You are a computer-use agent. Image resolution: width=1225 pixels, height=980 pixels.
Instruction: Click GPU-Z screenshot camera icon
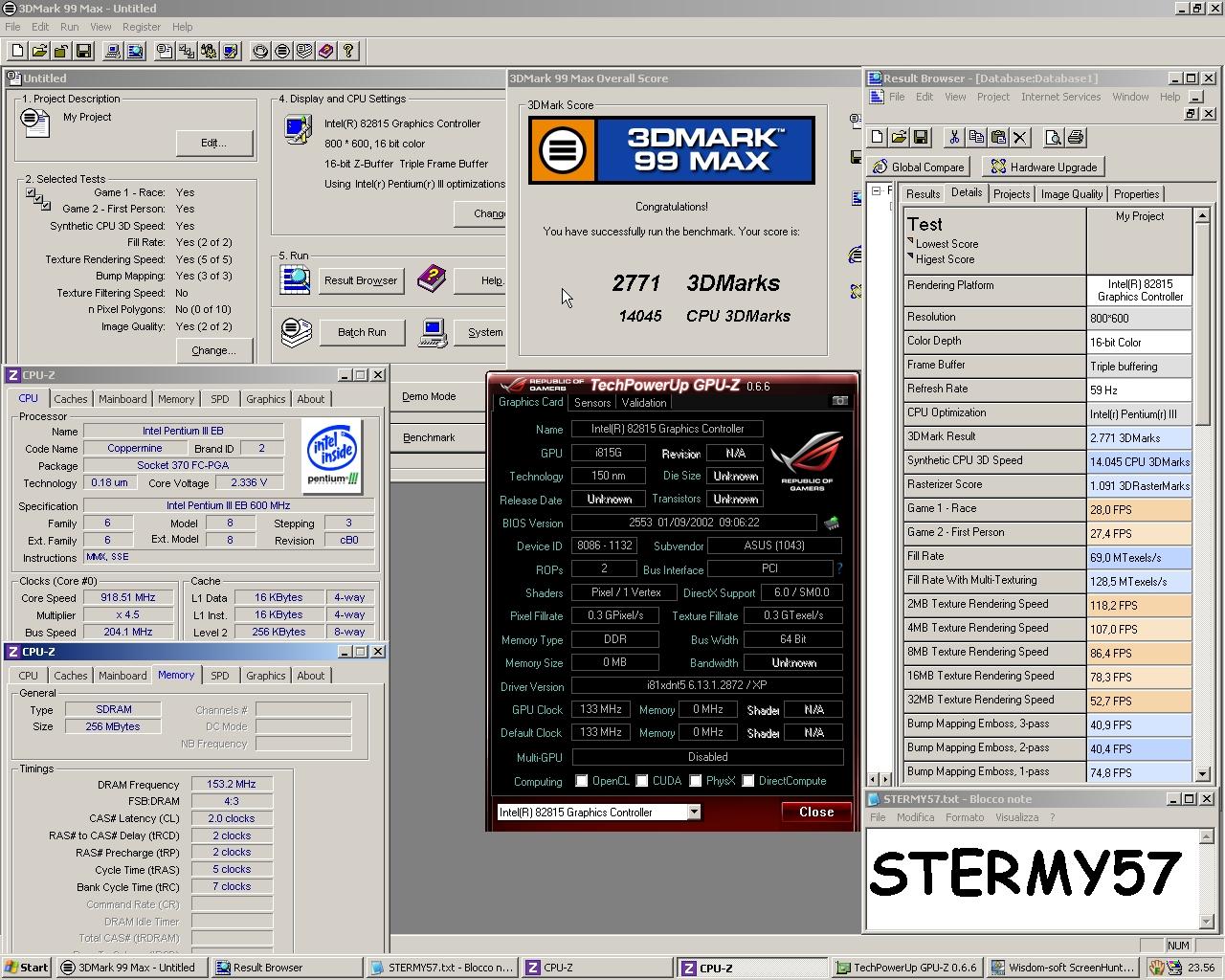(x=839, y=401)
